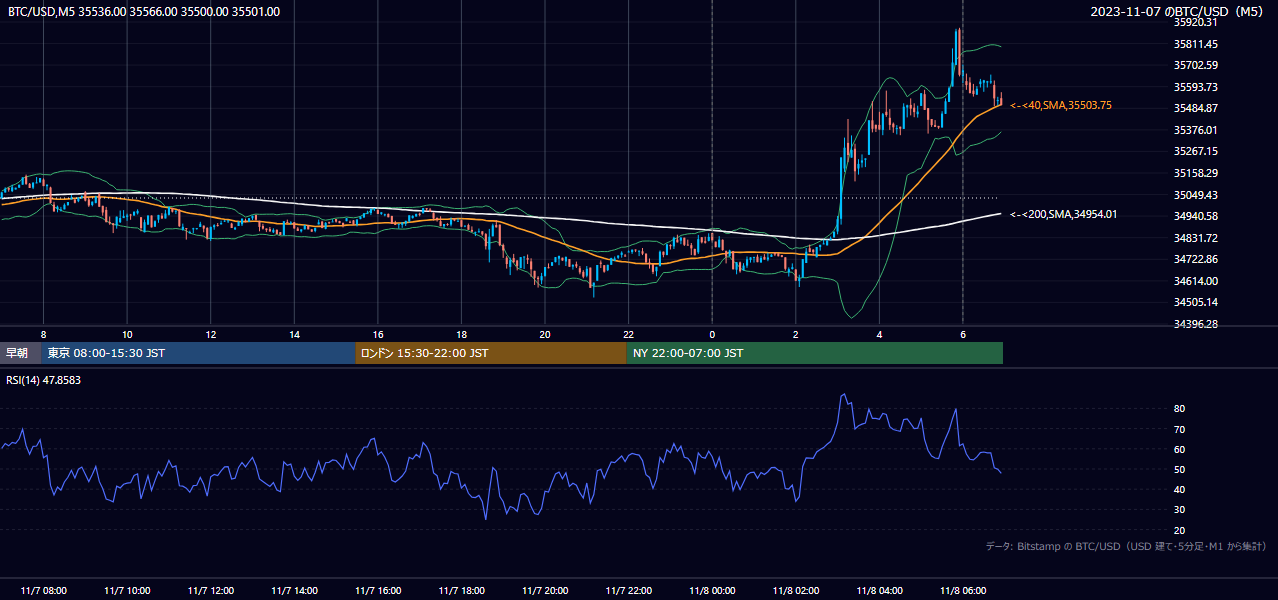Click bottom time label 11/7 12:00
1278x600 pixels.
point(210,591)
